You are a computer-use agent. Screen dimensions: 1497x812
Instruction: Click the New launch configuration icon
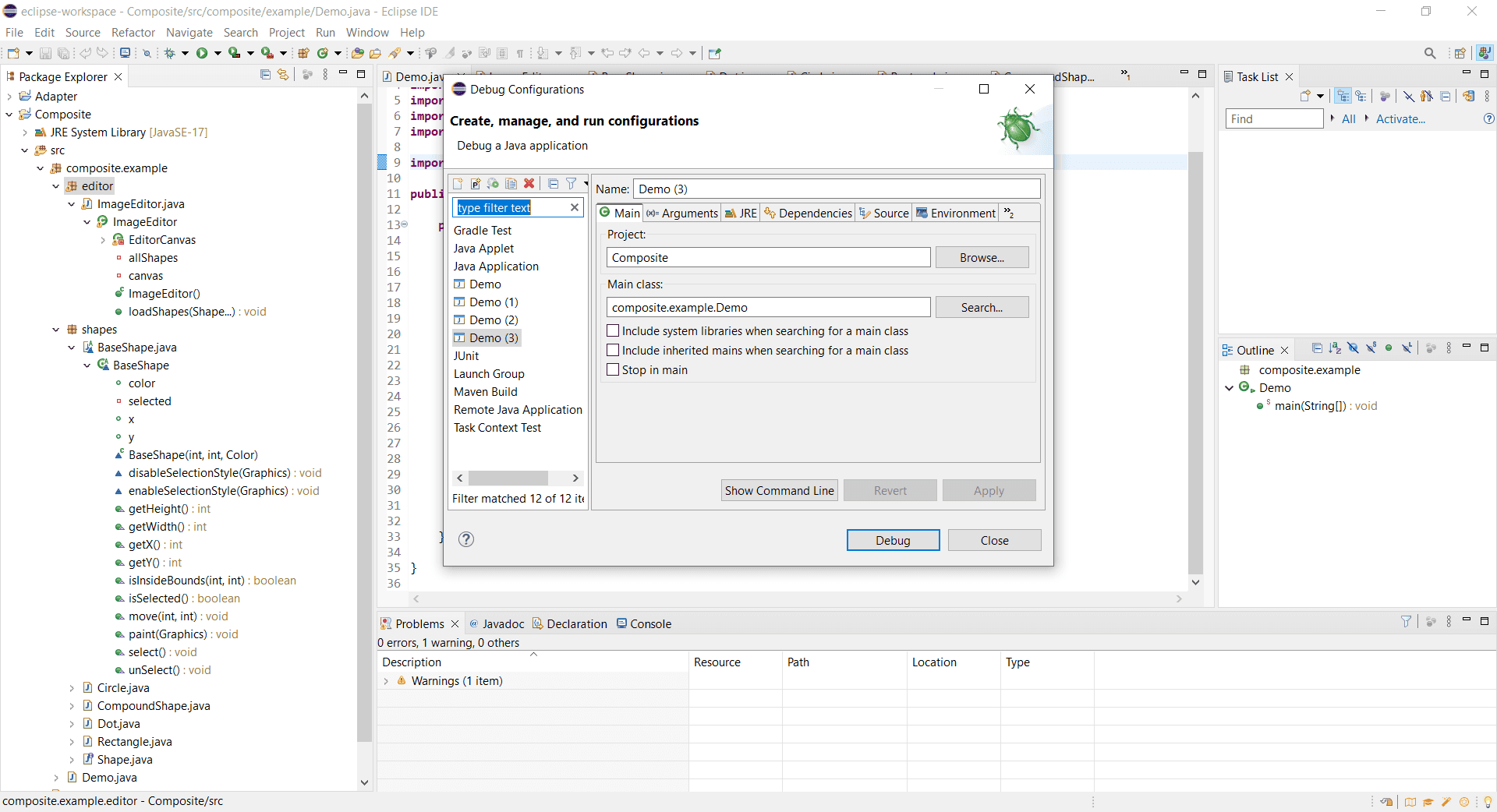[458, 184]
